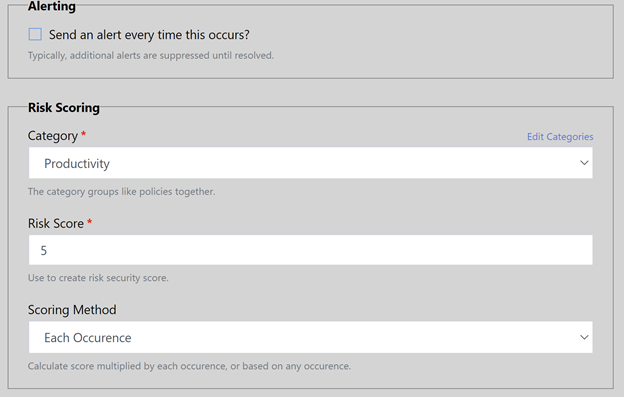Click the 'category groups like policies together' hint
624x397 pixels.
(x=121, y=192)
